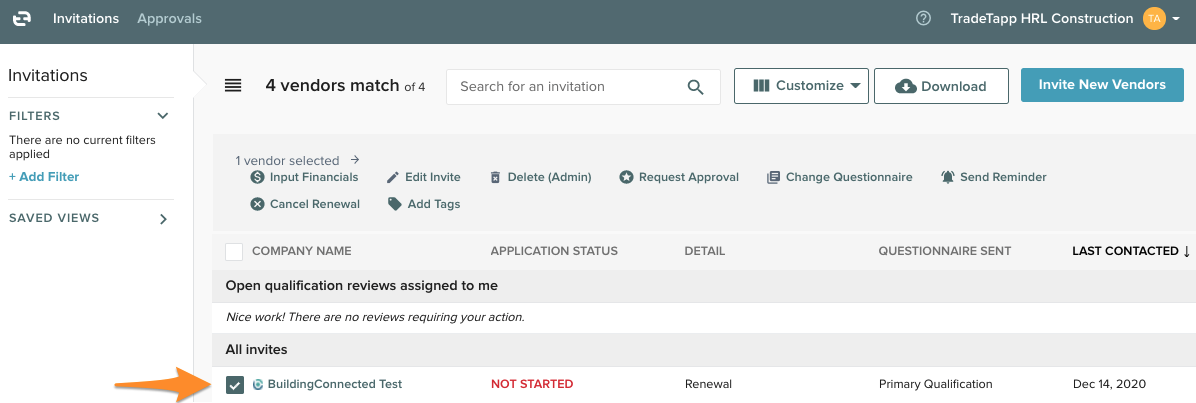The image size is (1196, 403).
Task: Open the Customize dropdown
Action: click(x=800, y=86)
